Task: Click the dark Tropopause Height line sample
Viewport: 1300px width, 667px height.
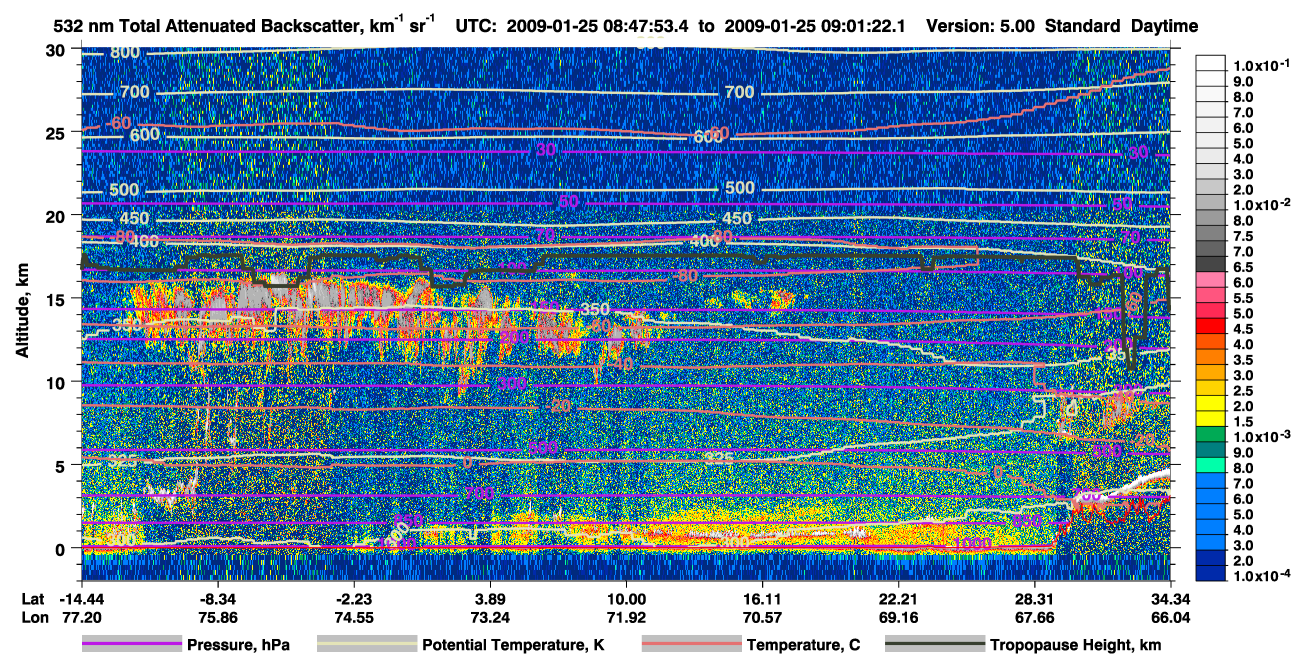Action: pyautogui.click(x=934, y=645)
